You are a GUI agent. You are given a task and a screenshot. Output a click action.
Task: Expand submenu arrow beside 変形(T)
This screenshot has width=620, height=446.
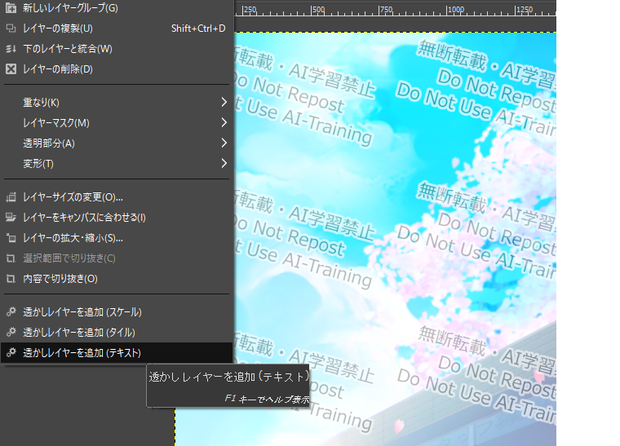[x=224, y=163]
